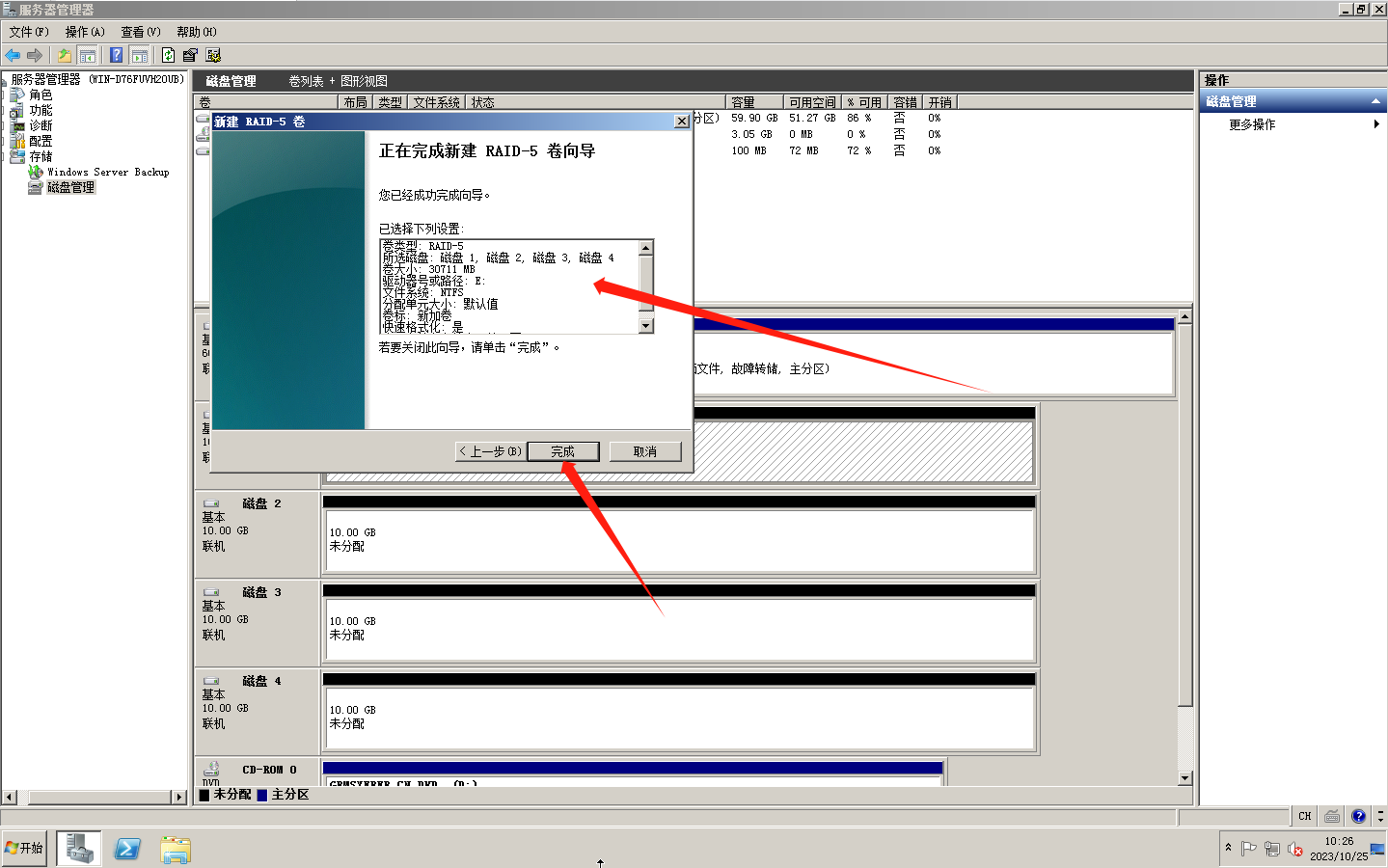Click the 磁盘 2 disk icon
The width and height of the screenshot is (1388, 868).
[211, 503]
